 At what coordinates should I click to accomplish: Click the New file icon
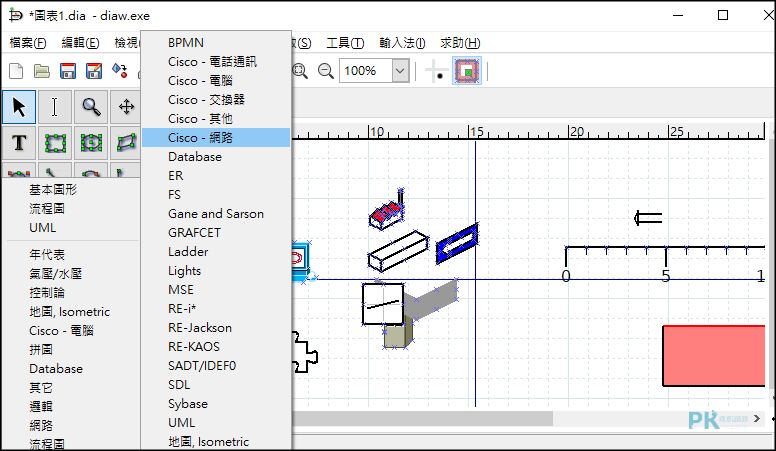tap(16, 71)
